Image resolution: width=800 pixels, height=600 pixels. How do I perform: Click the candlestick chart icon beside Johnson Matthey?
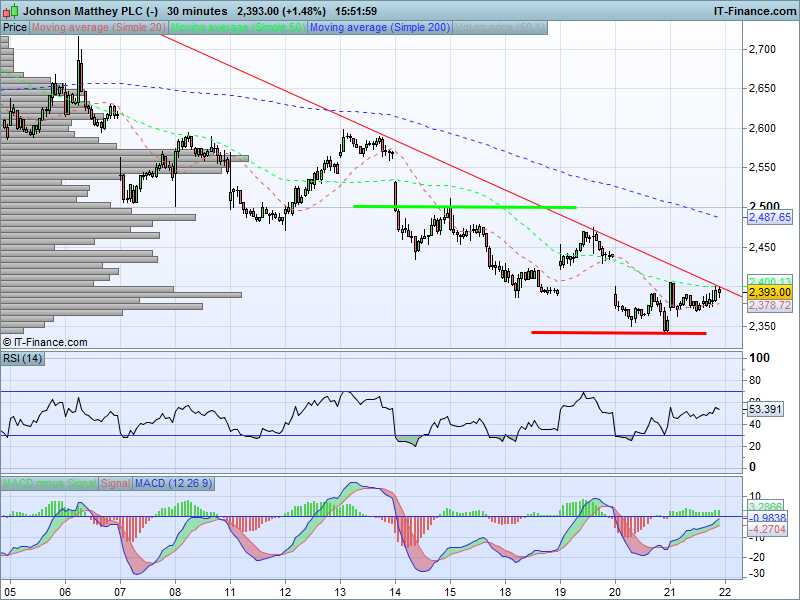tap(11, 11)
